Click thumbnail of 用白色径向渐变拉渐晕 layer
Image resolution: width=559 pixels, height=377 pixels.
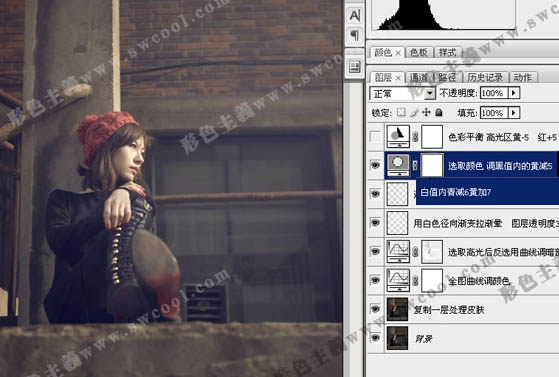click(x=398, y=223)
